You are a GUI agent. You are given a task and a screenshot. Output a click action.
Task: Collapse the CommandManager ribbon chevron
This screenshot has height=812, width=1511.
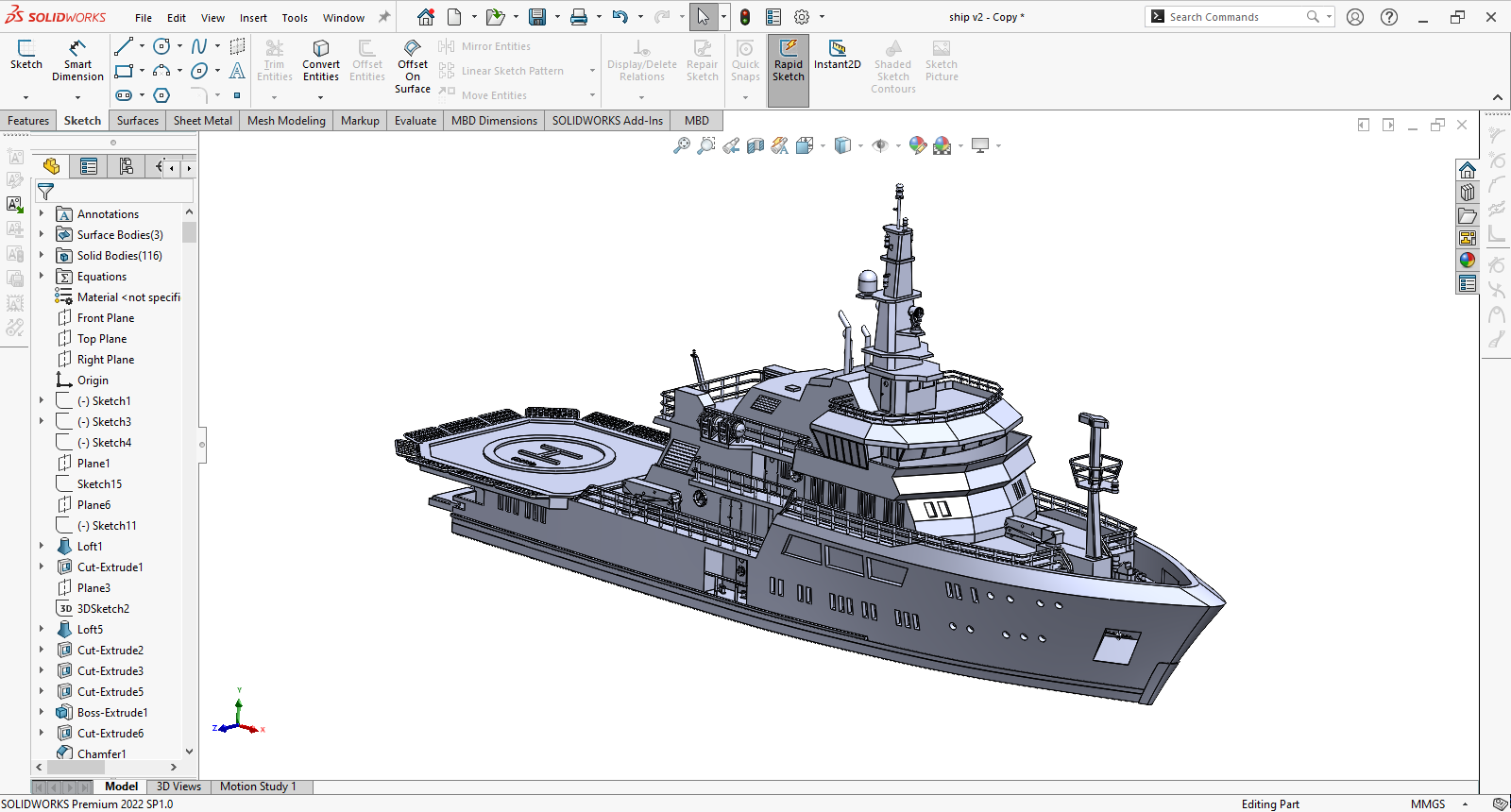1498,97
